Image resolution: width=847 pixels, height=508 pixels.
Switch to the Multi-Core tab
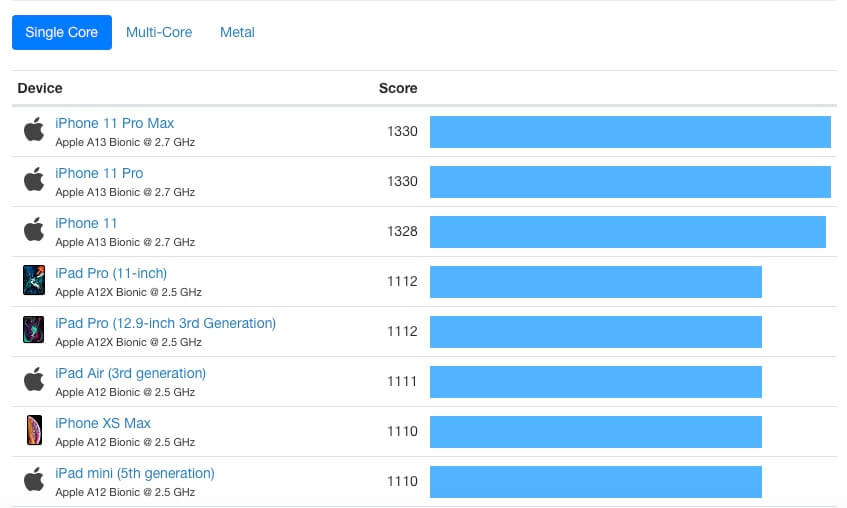pyautogui.click(x=159, y=32)
